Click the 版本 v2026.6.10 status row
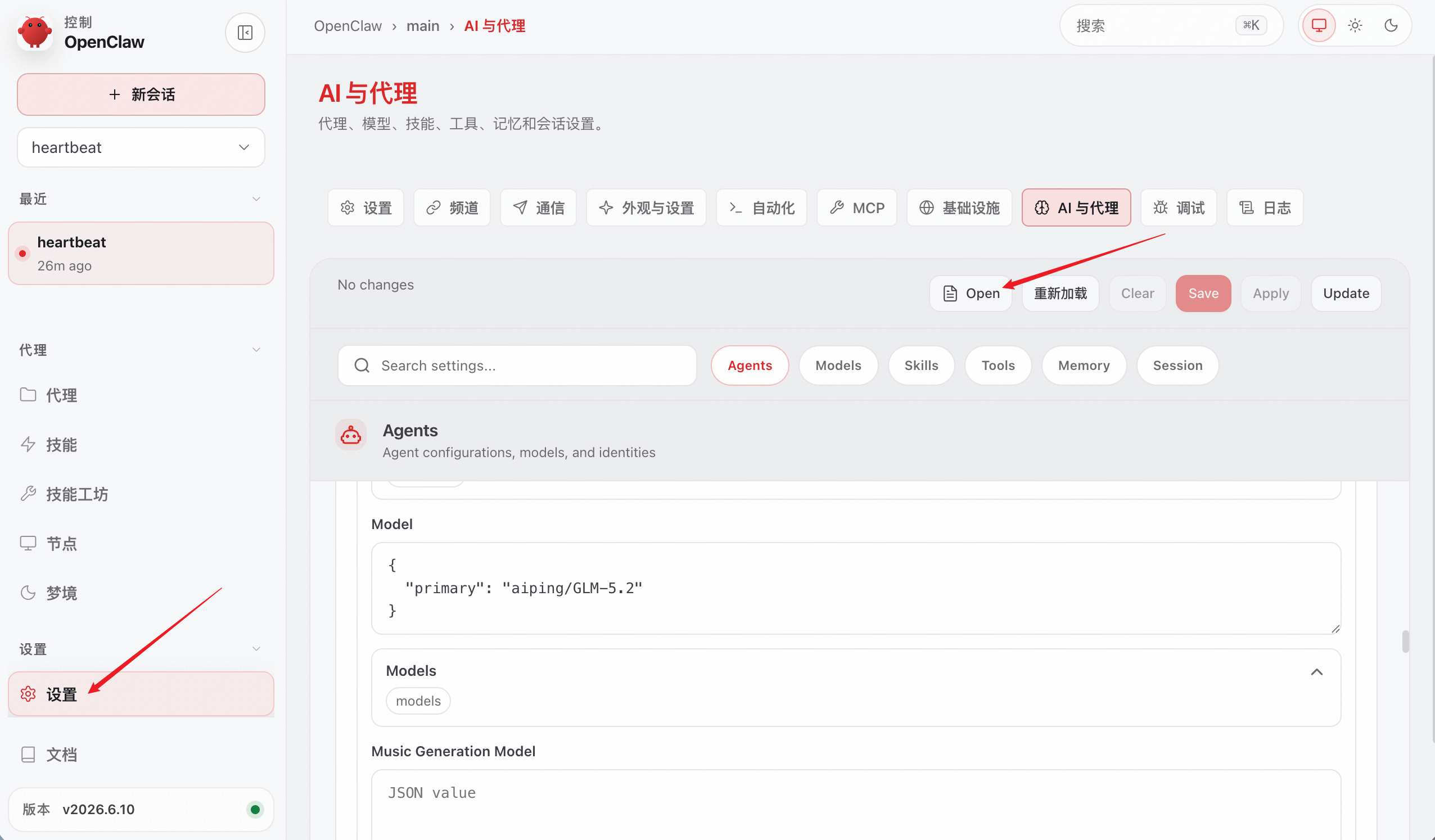This screenshot has width=1435, height=840. pos(141,809)
